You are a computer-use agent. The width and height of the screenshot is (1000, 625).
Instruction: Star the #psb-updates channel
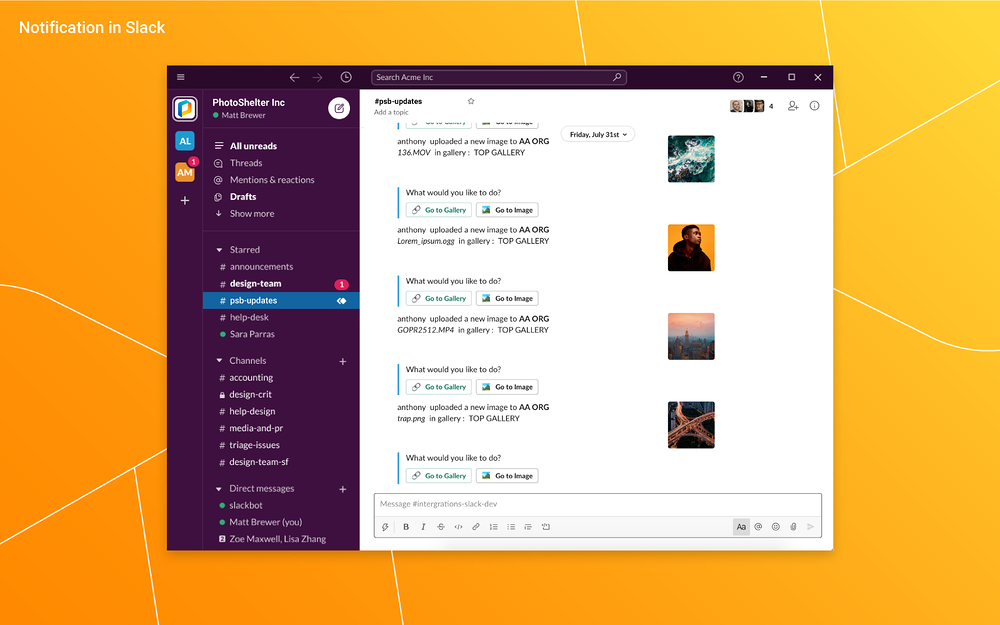[471, 101]
